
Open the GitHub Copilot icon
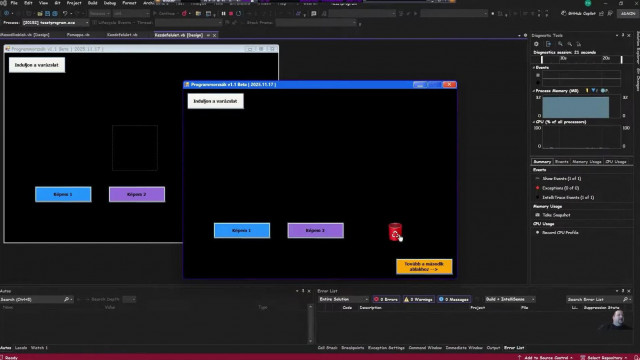click(563, 13)
